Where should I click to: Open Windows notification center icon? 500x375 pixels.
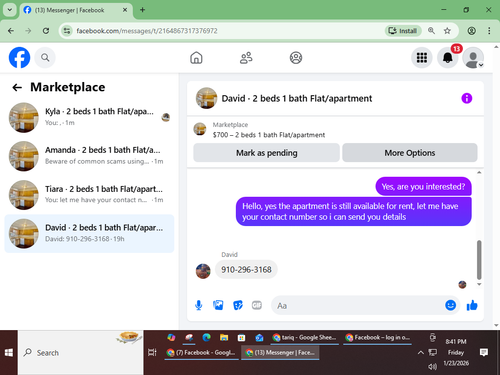pyautogui.click(x=484, y=352)
